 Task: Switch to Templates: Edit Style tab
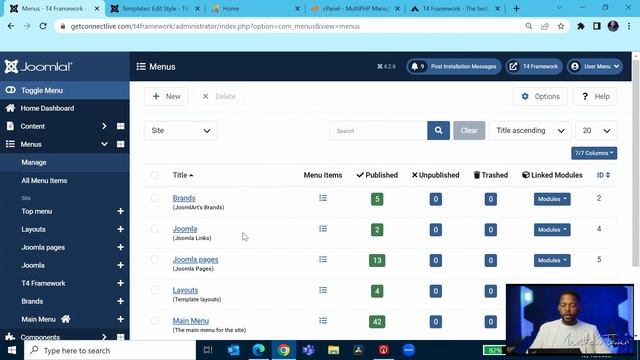point(155,9)
